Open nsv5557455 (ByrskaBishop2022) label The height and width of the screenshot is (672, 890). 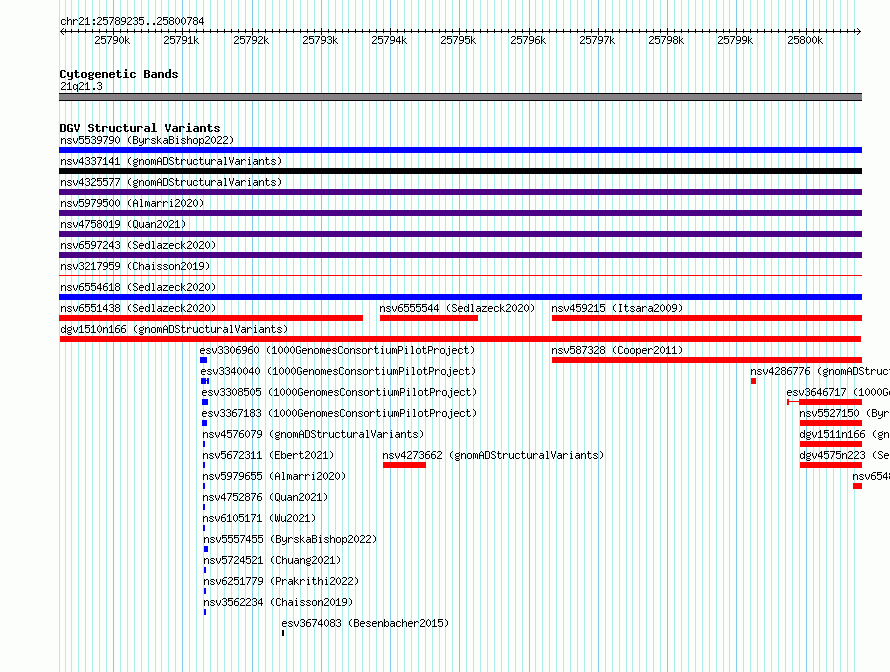(x=290, y=539)
